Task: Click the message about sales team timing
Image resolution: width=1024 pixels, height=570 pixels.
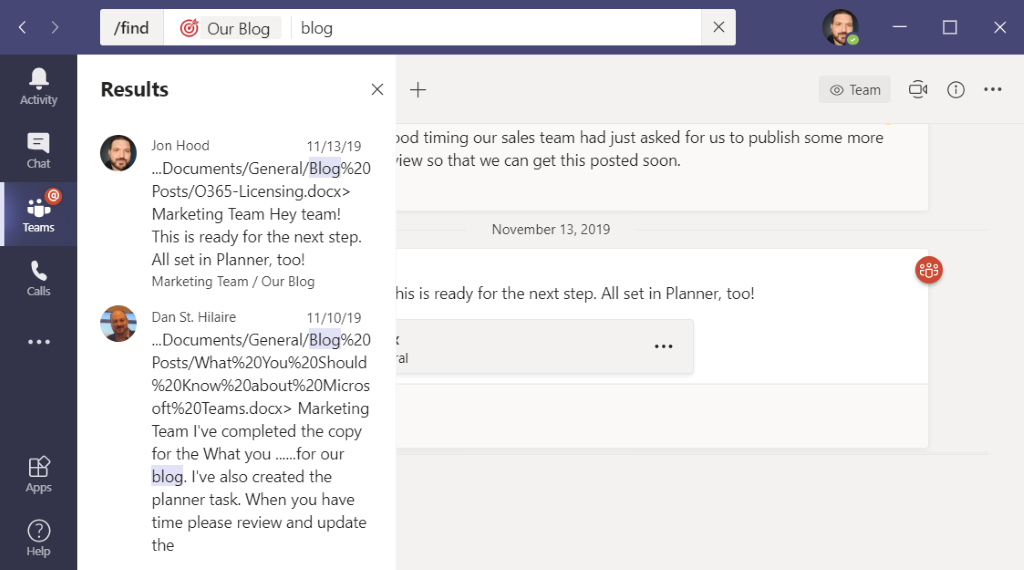Action: (x=640, y=149)
